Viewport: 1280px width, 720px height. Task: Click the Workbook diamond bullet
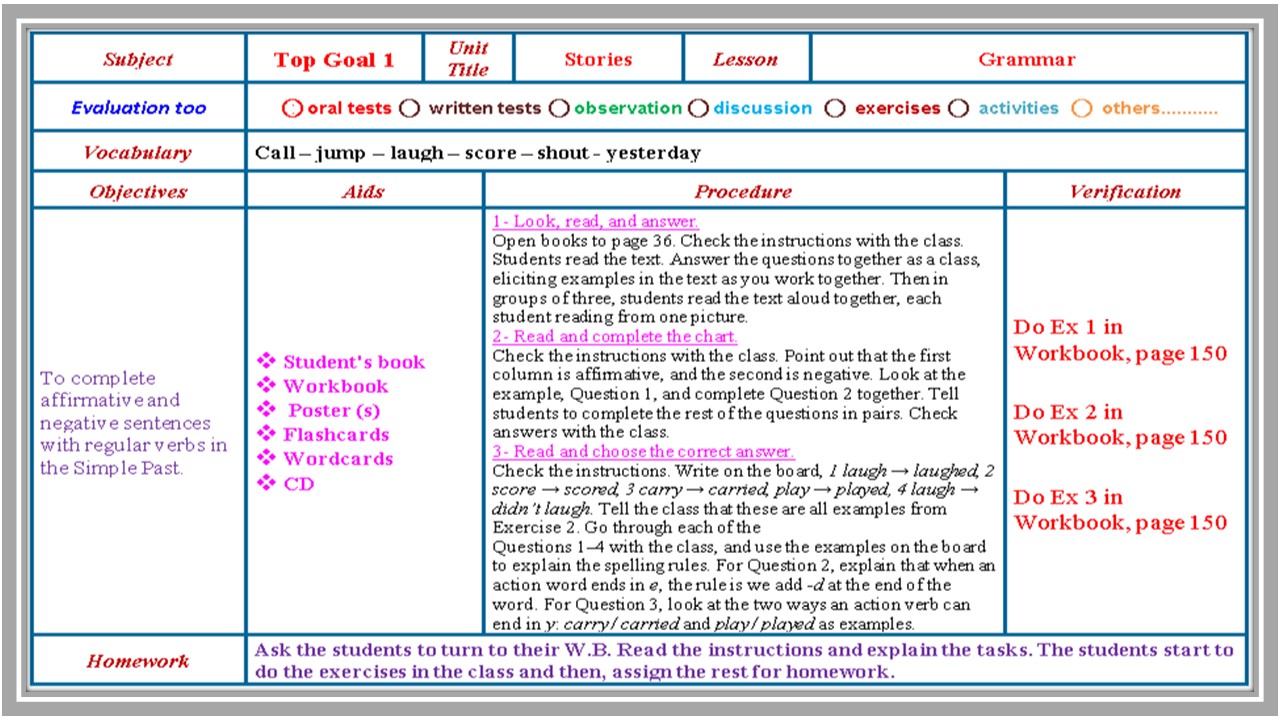click(x=266, y=385)
